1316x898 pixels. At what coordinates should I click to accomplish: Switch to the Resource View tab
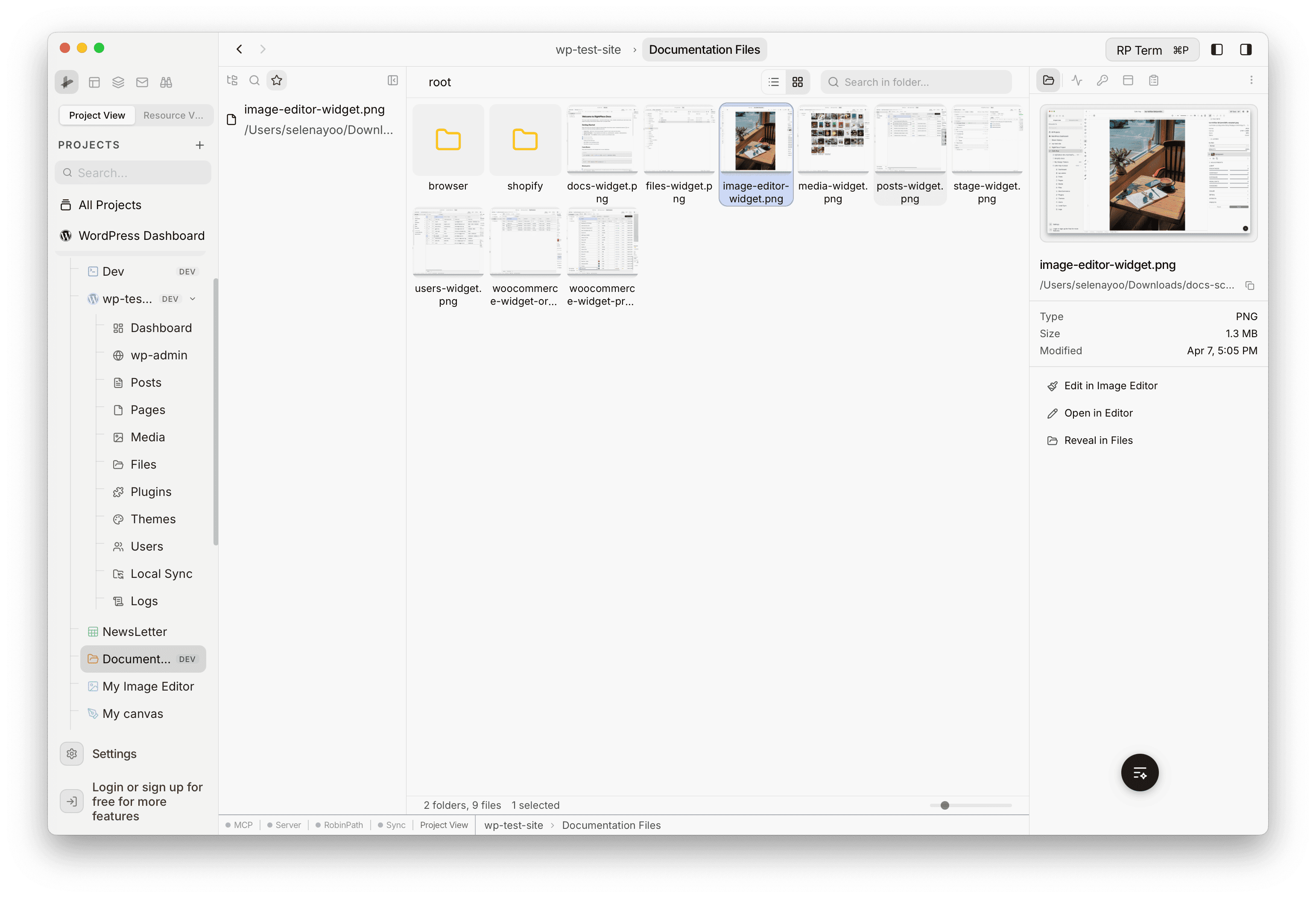[x=174, y=115]
